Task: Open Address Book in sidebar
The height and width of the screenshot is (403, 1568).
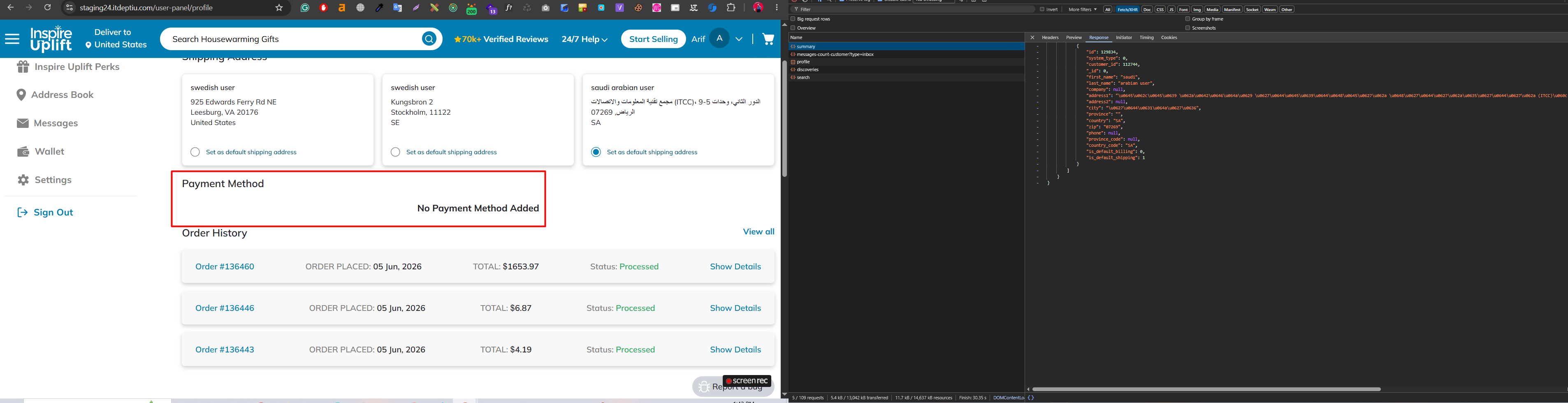Action: (56, 95)
